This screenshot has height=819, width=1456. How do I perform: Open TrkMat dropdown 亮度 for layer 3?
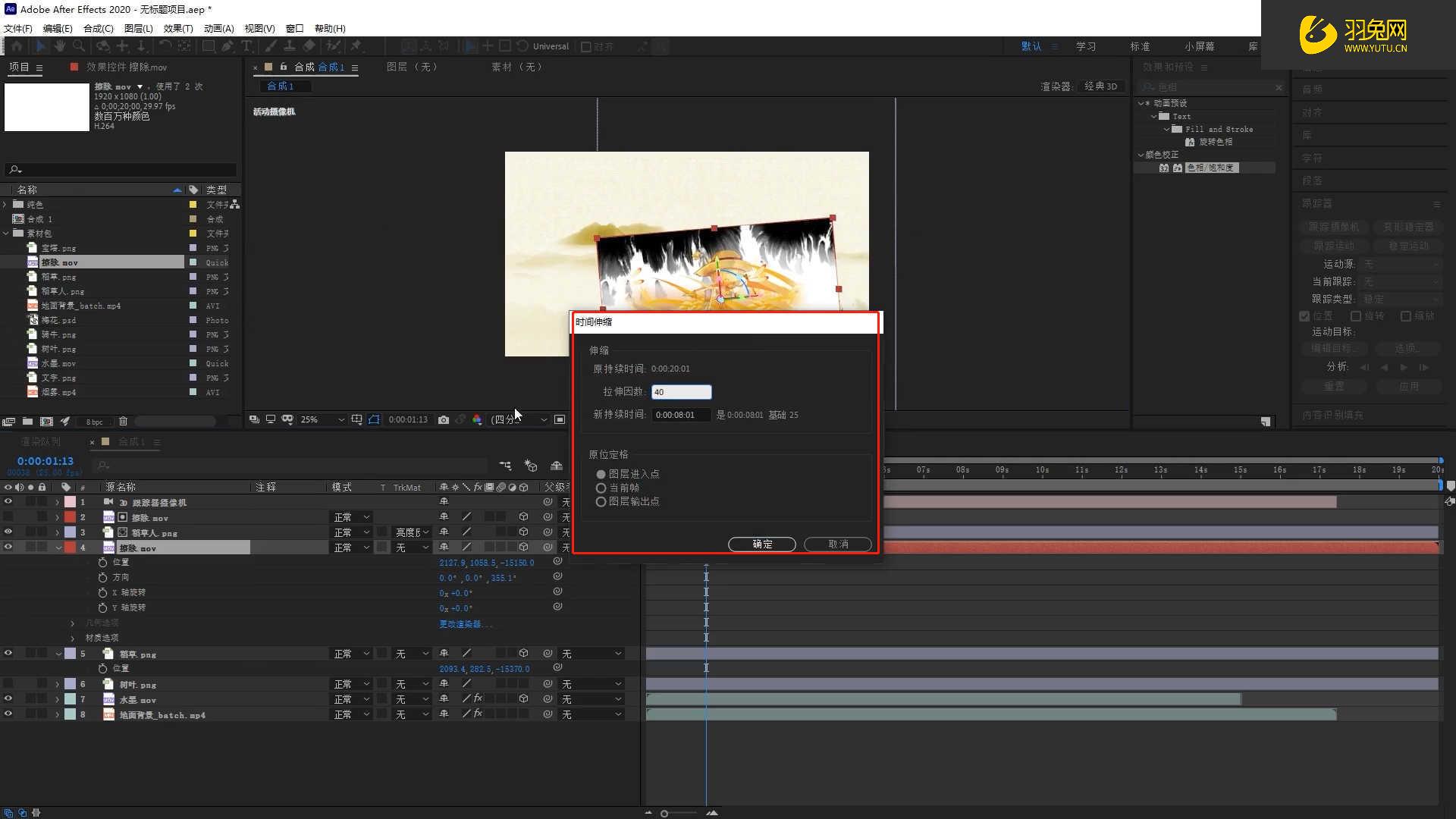click(x=412, y=532)
